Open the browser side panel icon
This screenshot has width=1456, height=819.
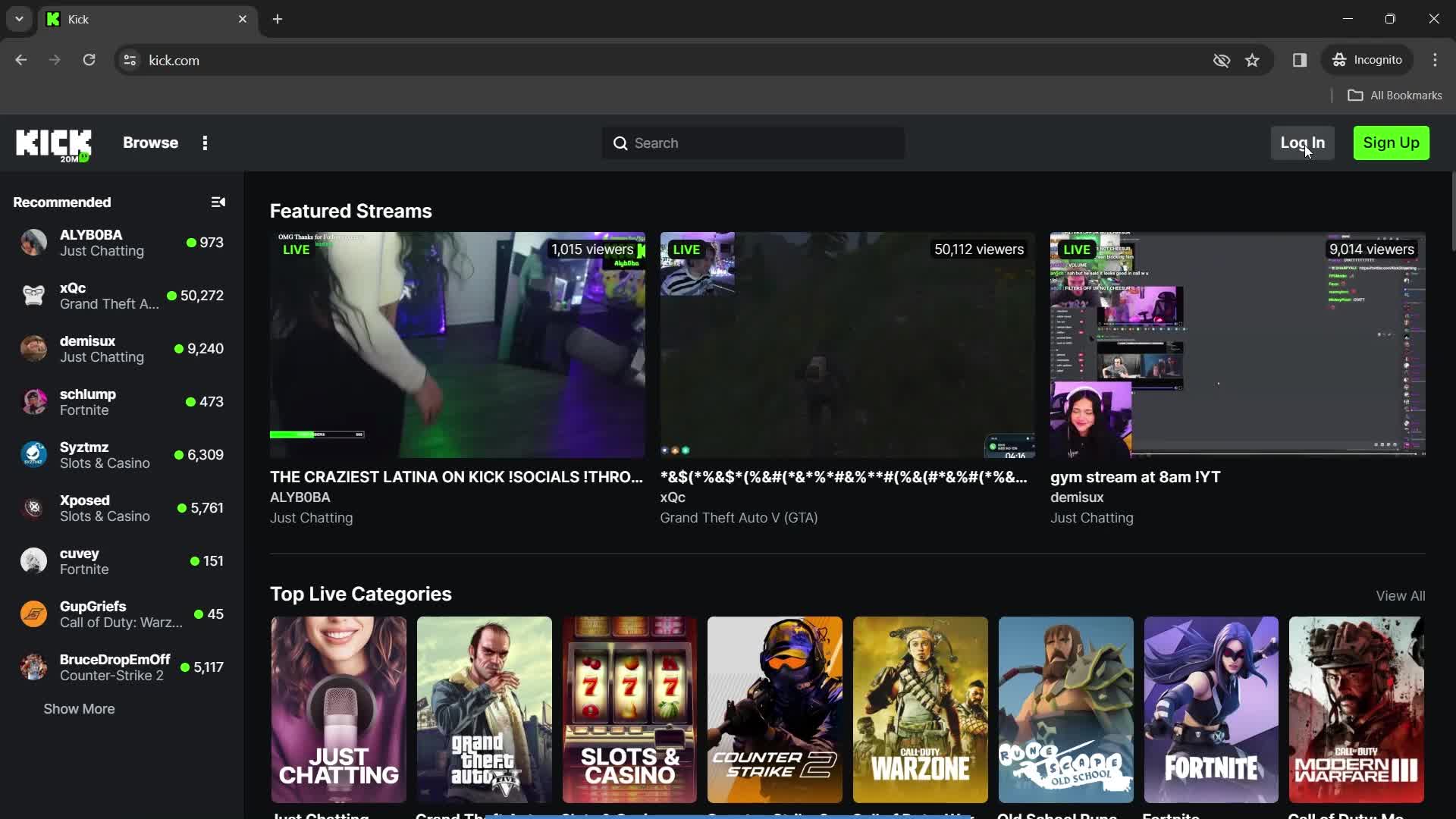1300,60
